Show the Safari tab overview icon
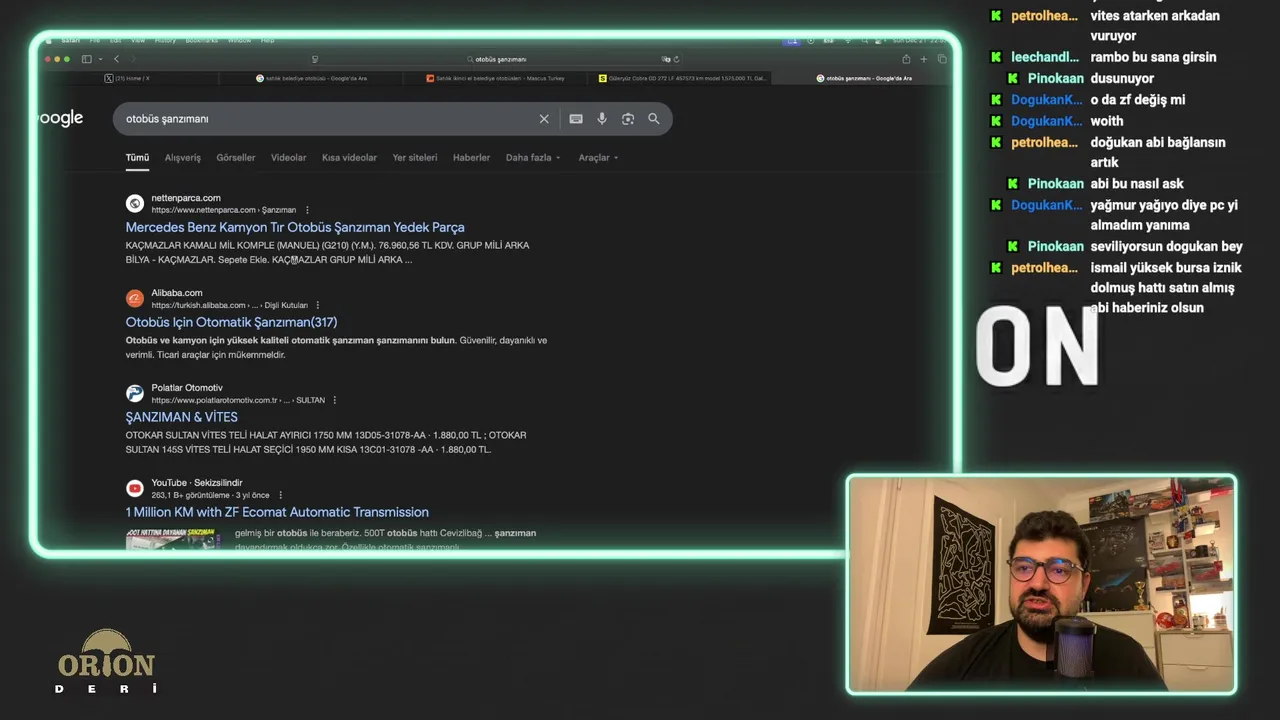Screen dimensions: 1280x720 click(941, 59)
